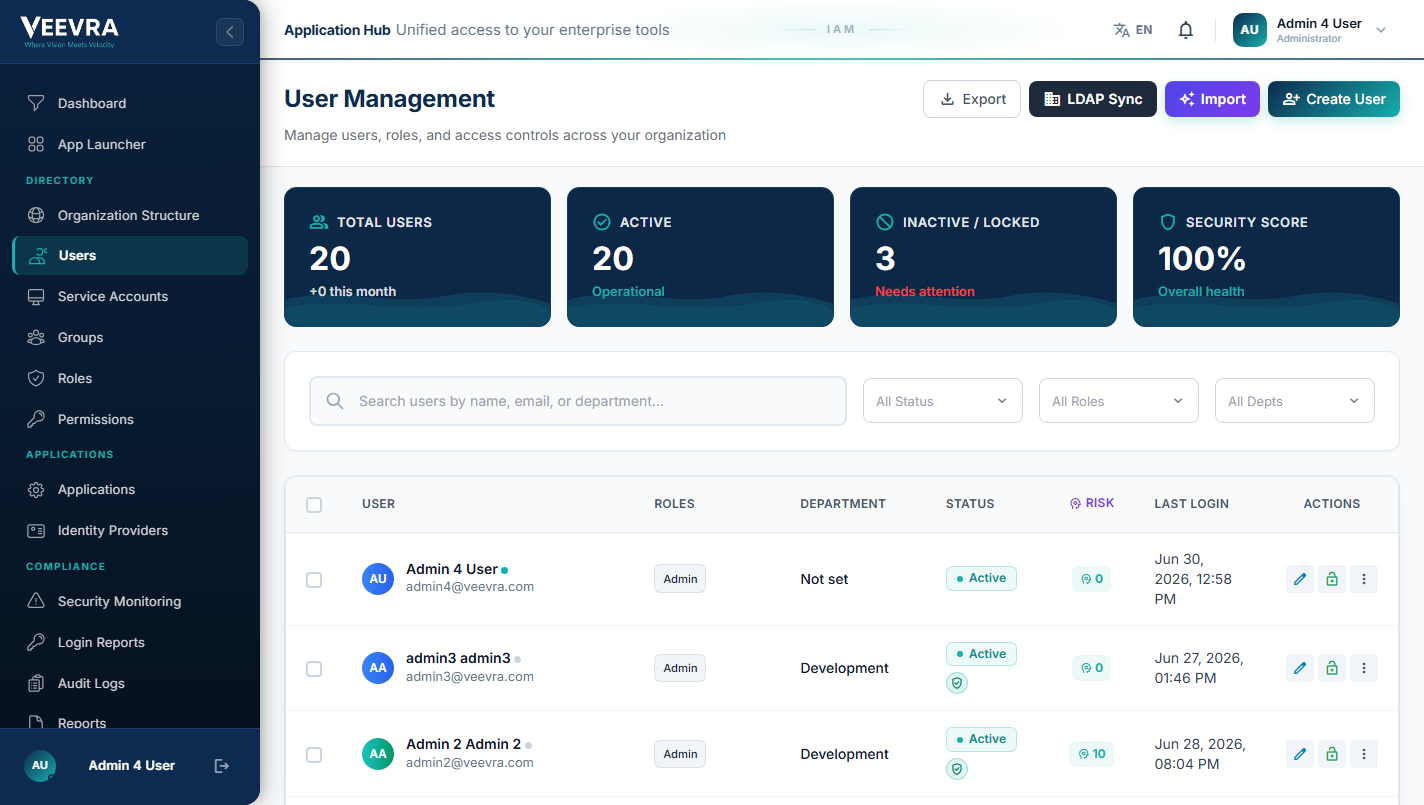
Task: Click the Security Score shield icon
Action: pyautogui.click(x=1167, y=222)
